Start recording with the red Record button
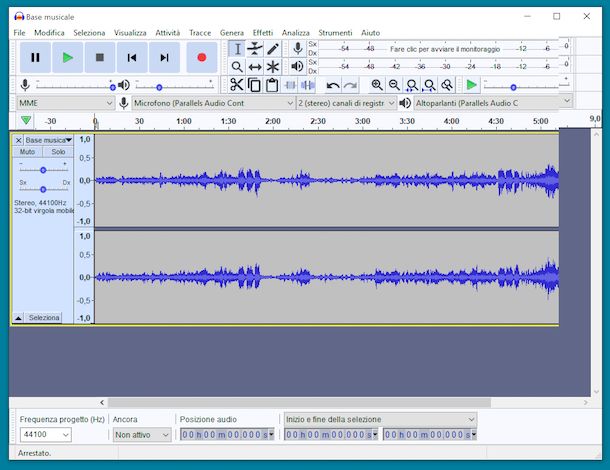 pos(202,58)
